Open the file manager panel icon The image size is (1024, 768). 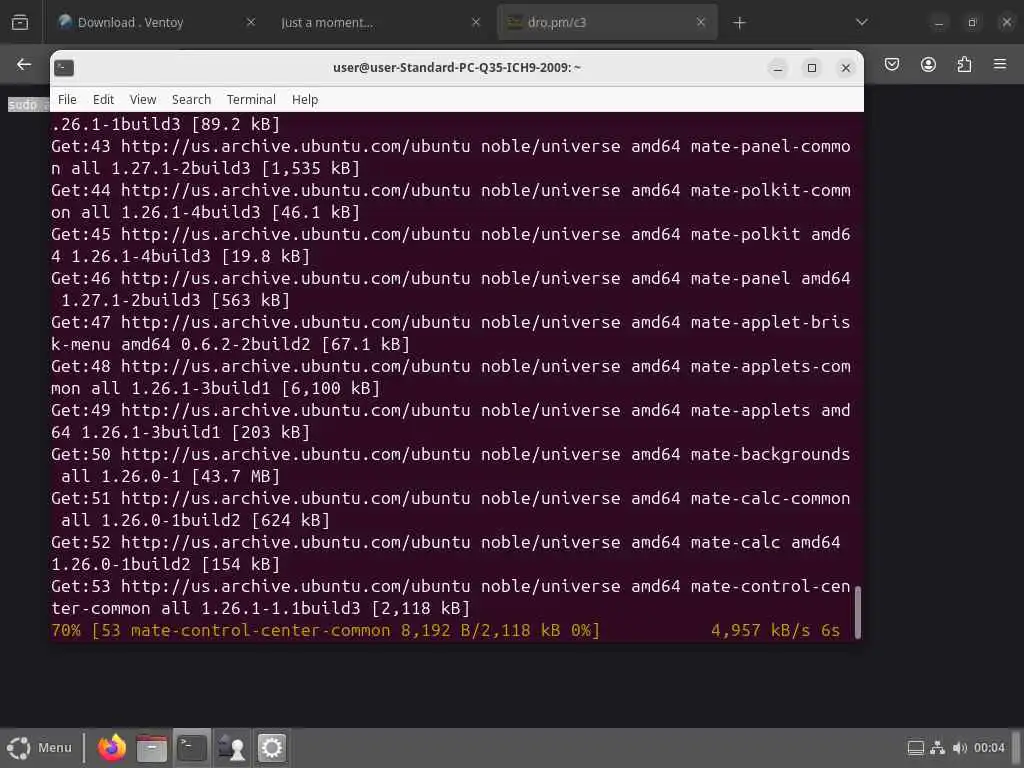pyautogui.click(x=152, y=748)
